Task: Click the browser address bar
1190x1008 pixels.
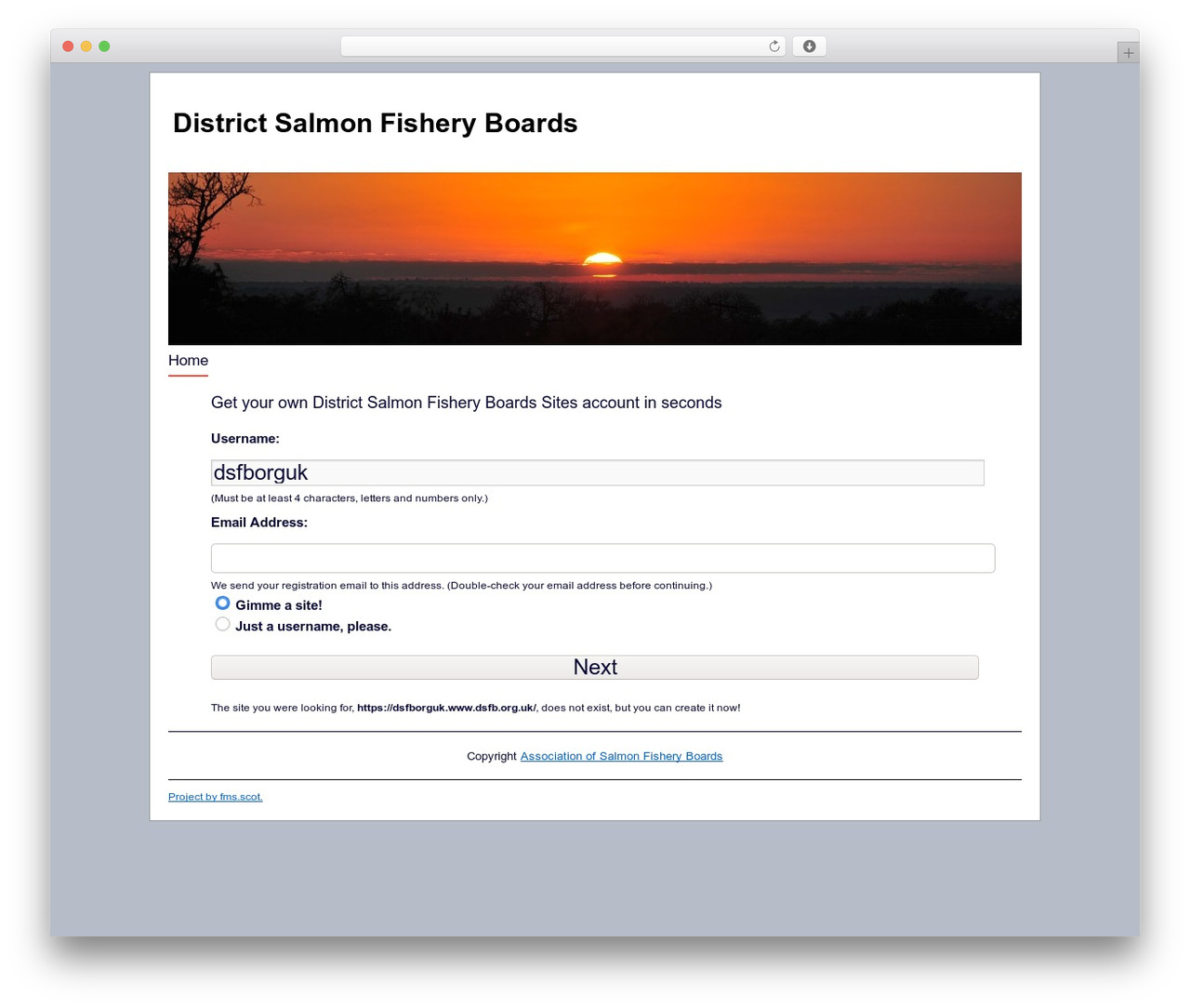Action: point(562,46)
